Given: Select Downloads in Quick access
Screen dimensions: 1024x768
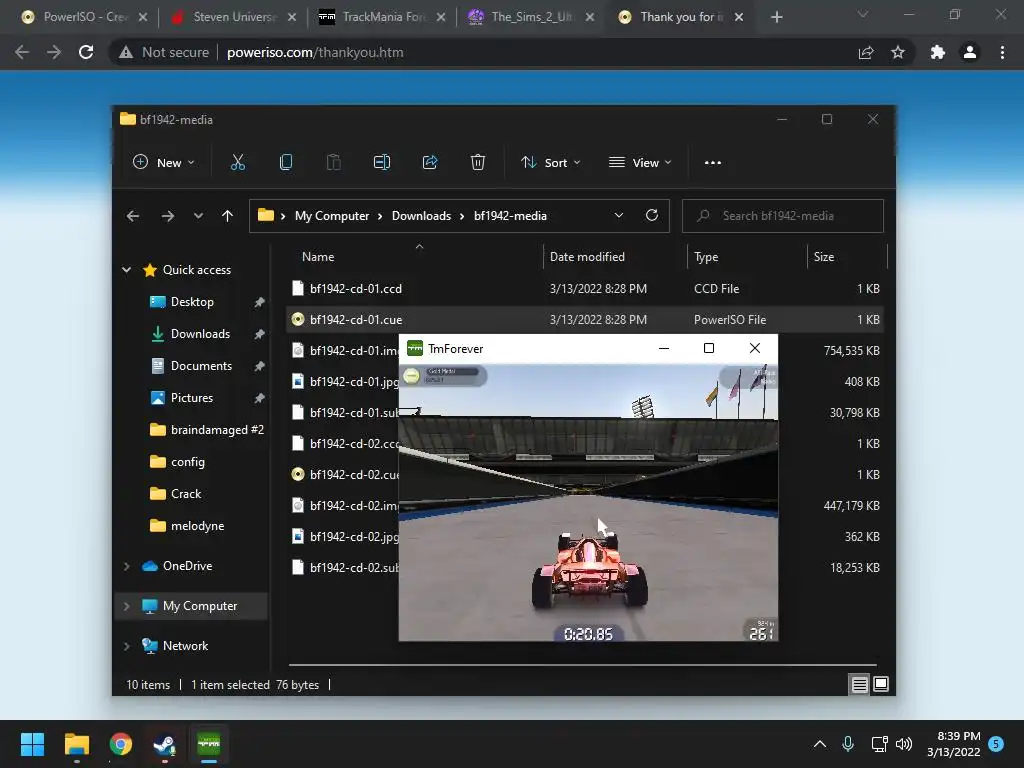Looking at the screenshot, I should (200, 334).
